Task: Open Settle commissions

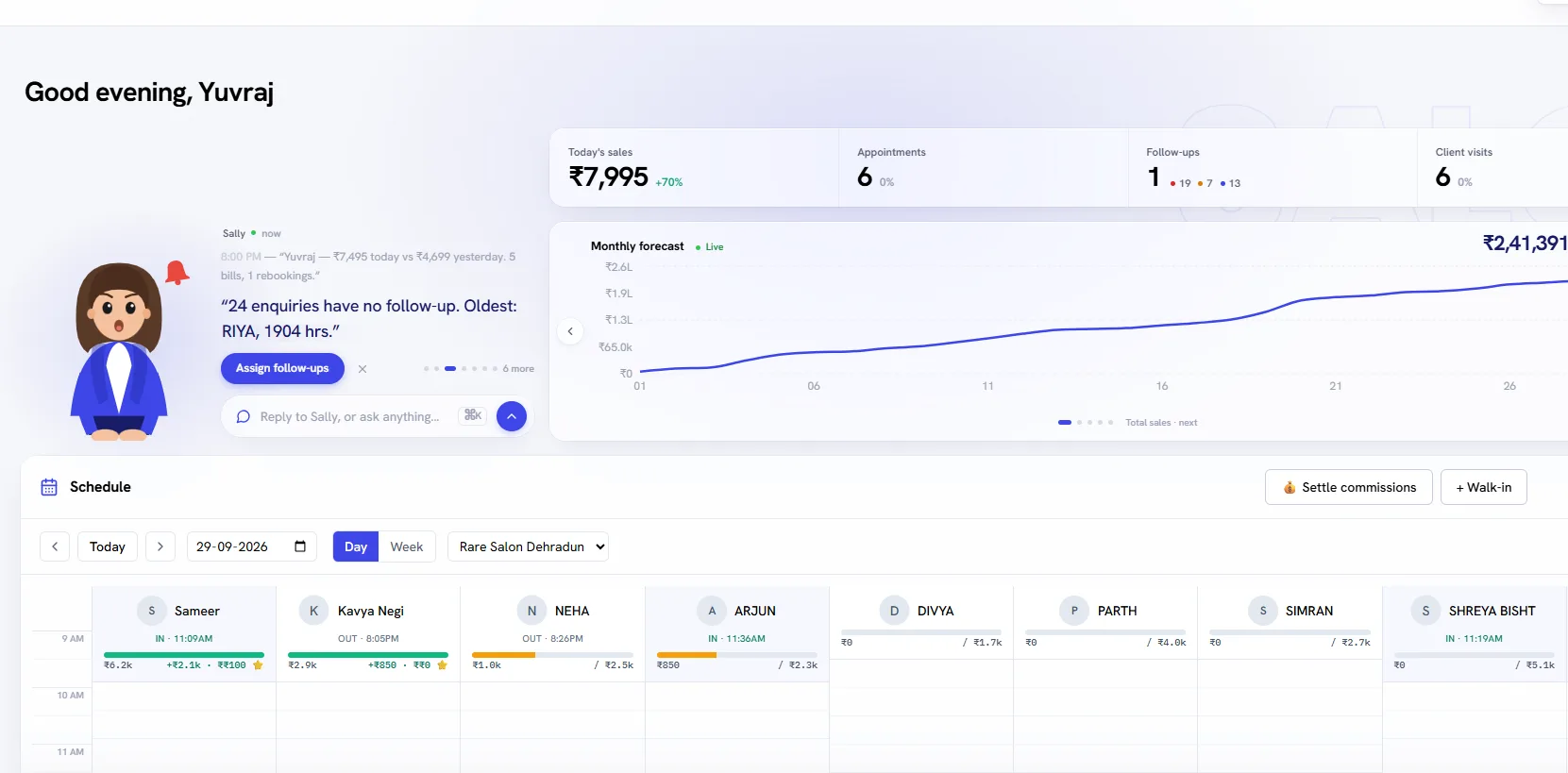Action: point(1349,487)
